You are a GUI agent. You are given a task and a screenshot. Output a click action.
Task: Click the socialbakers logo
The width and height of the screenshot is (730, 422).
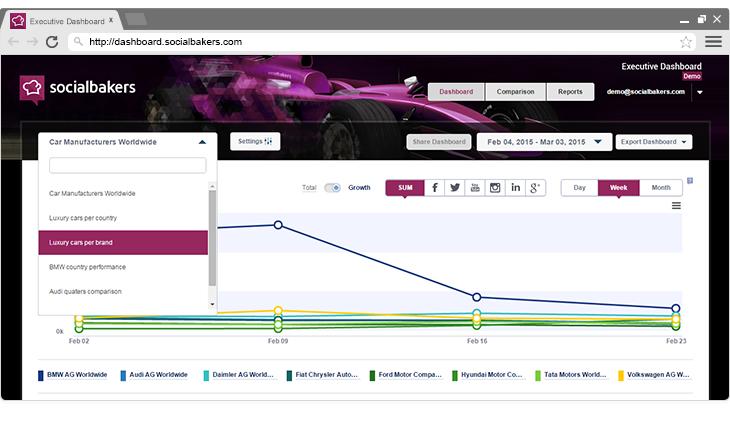(78, 88)
